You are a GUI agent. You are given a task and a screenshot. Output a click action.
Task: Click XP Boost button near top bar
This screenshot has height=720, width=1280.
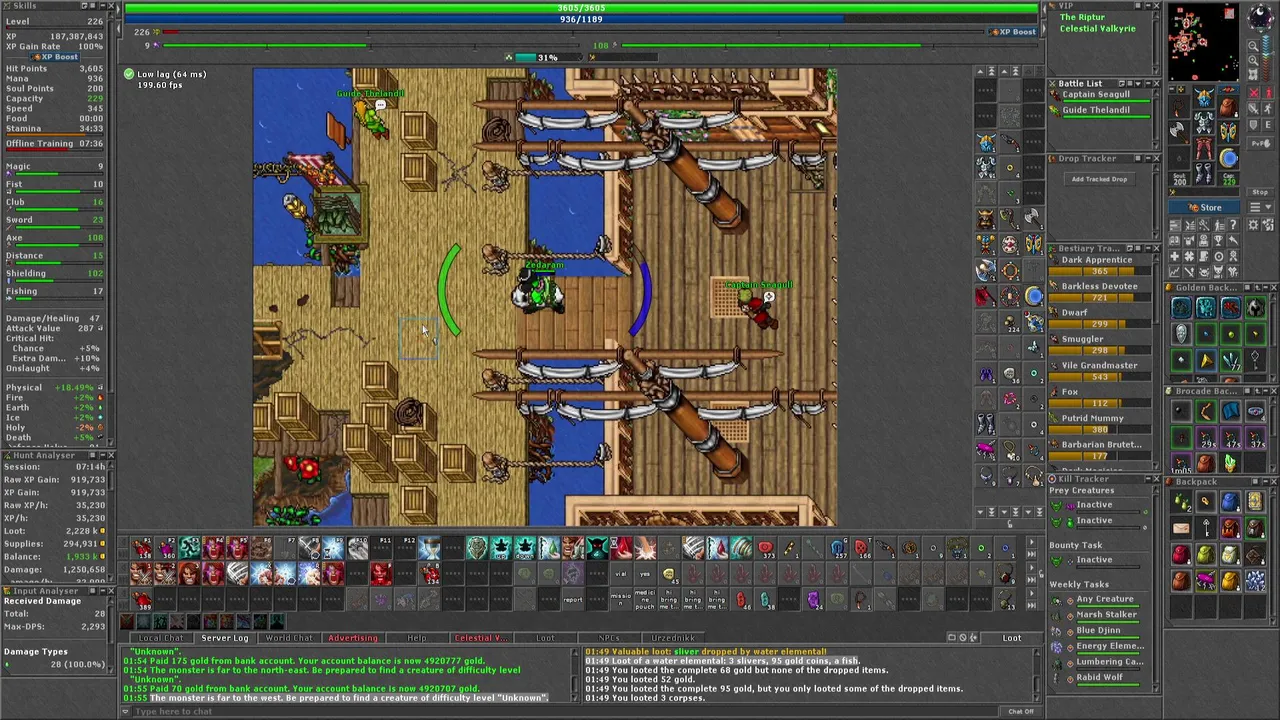[x=1013, y=32]
